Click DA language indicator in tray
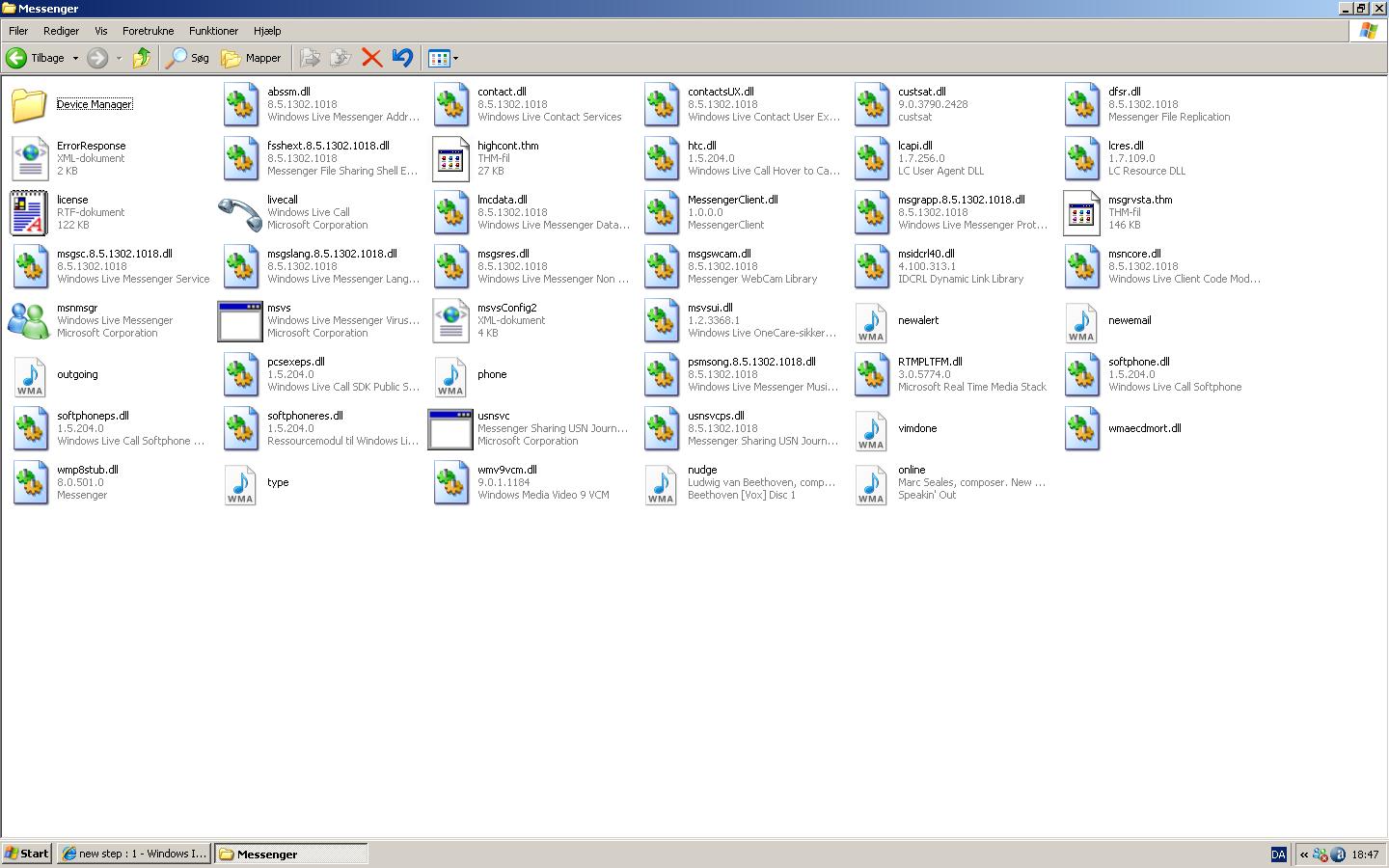 (x=1278, y=854)
